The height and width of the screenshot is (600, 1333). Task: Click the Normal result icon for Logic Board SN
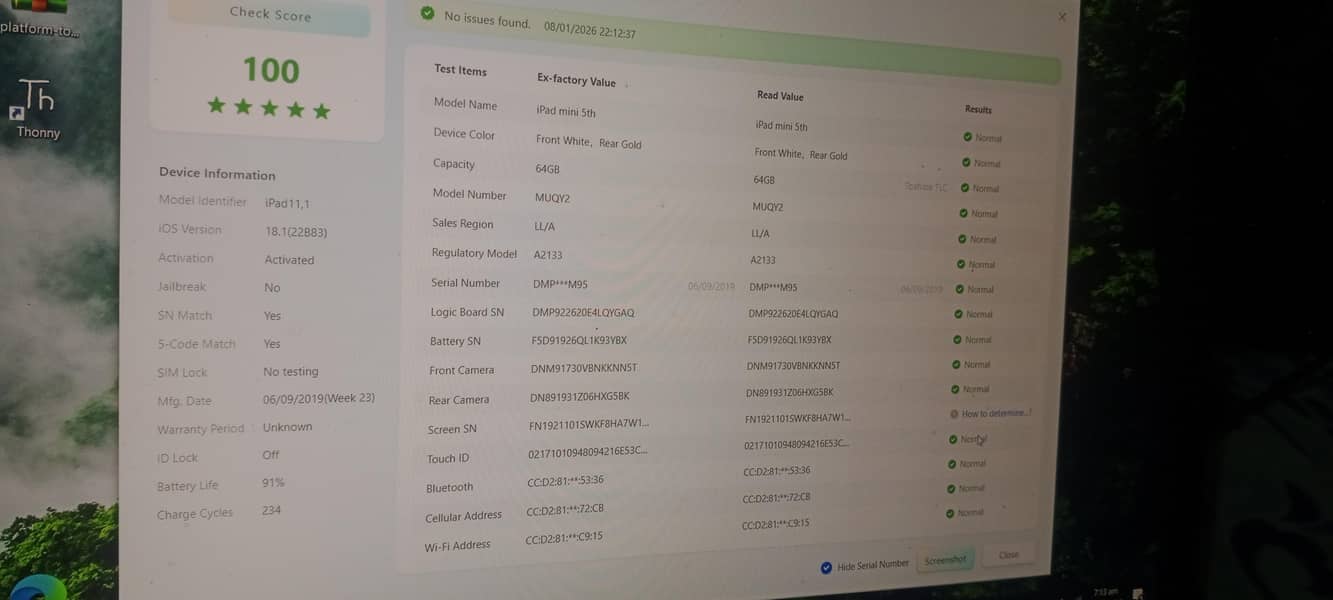coord(958,314)
